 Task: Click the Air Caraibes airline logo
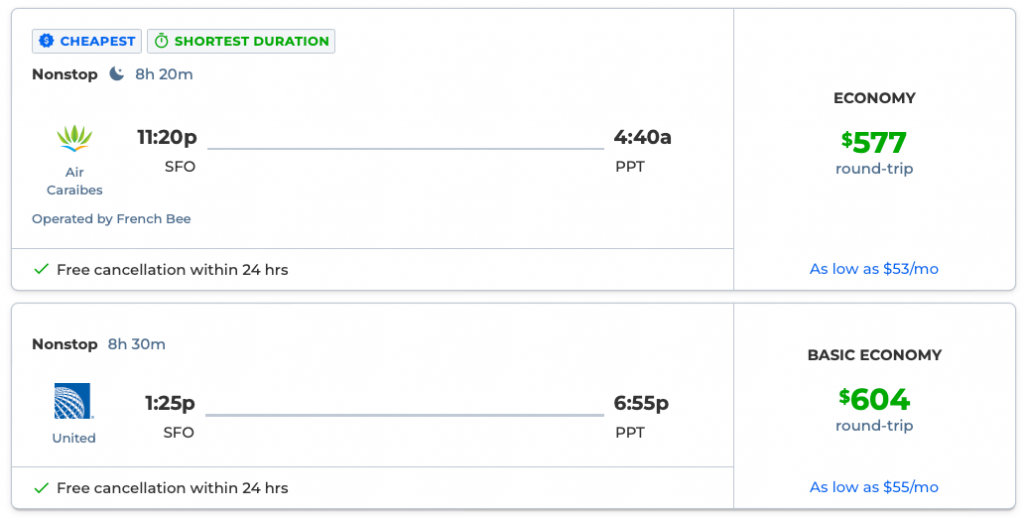pyautogui.click(x=75, y=139)
